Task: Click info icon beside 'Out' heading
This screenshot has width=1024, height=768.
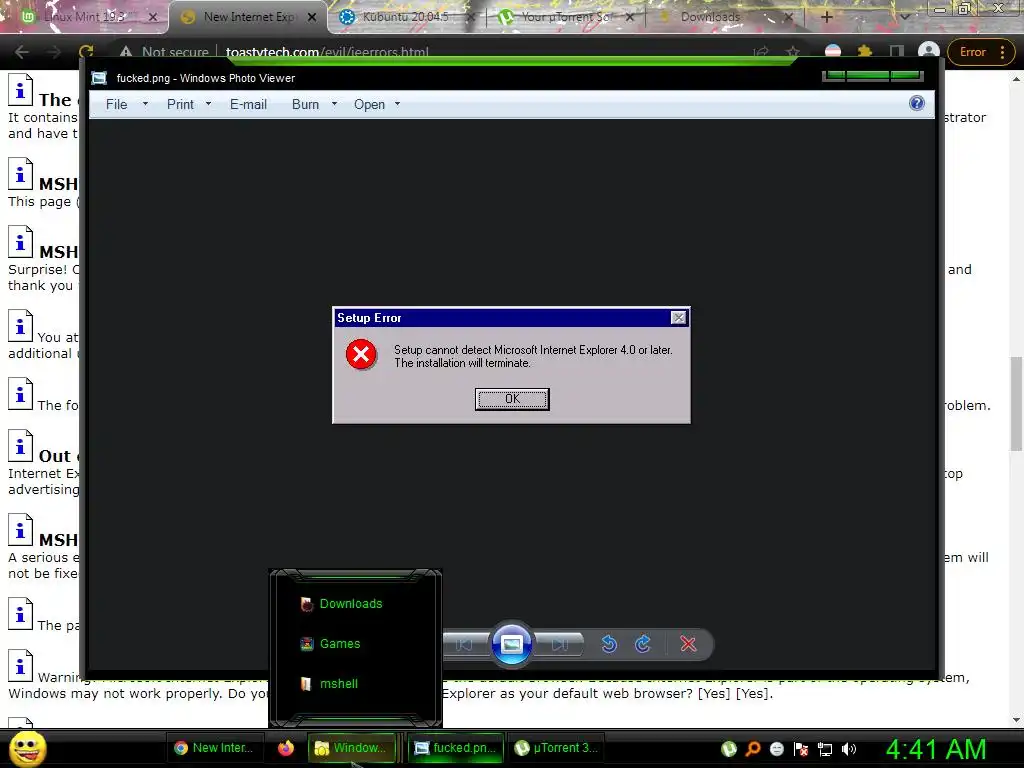Action: click(20, 445)
